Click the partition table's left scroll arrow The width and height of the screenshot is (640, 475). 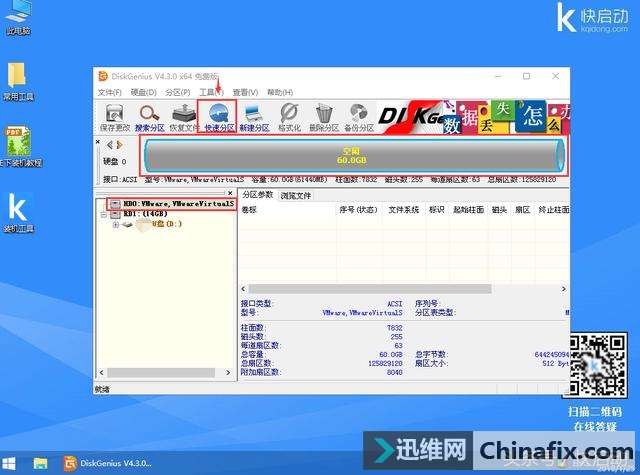(244, 289)
